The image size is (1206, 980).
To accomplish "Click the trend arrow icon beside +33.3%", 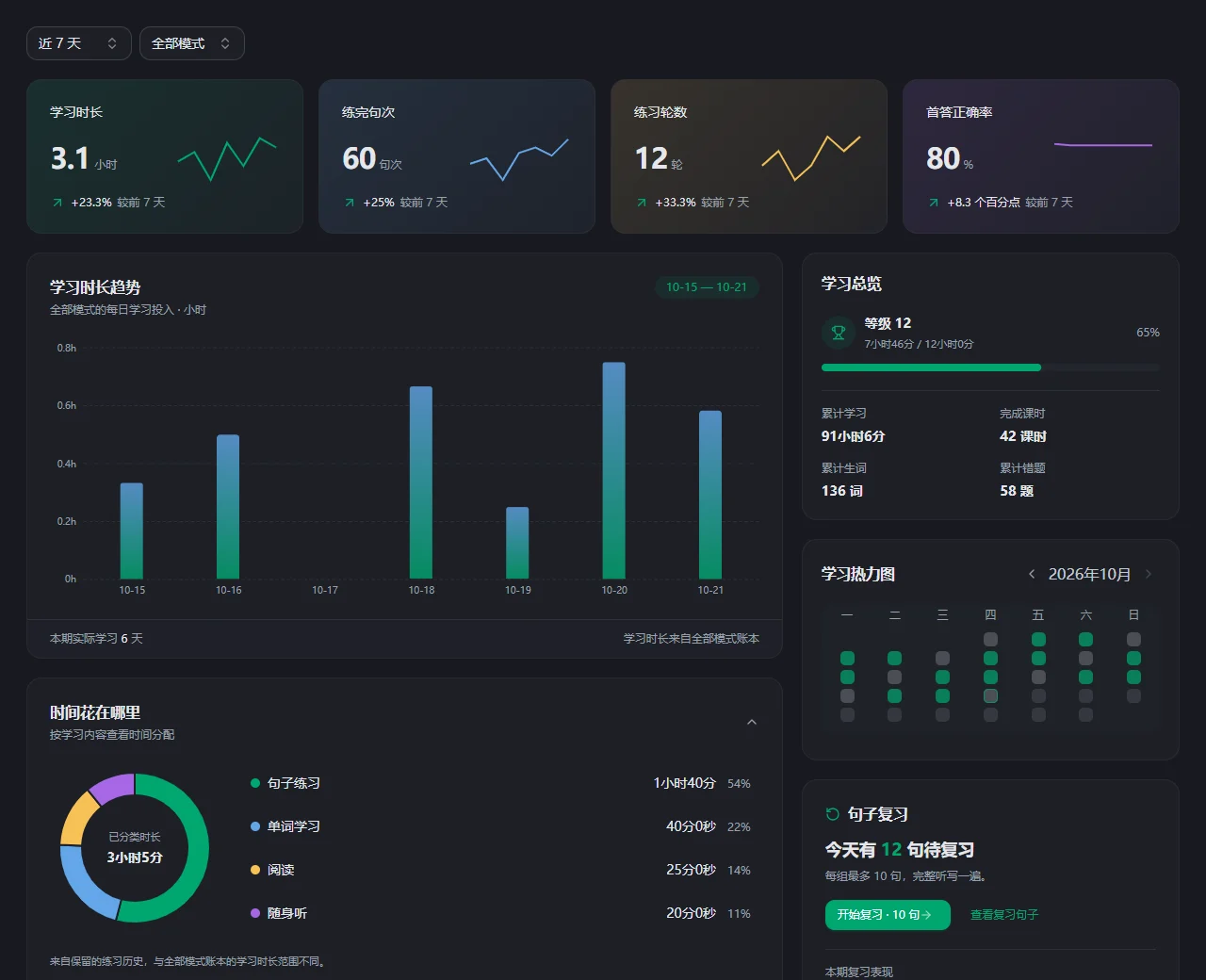I will (x=642, y=203).
